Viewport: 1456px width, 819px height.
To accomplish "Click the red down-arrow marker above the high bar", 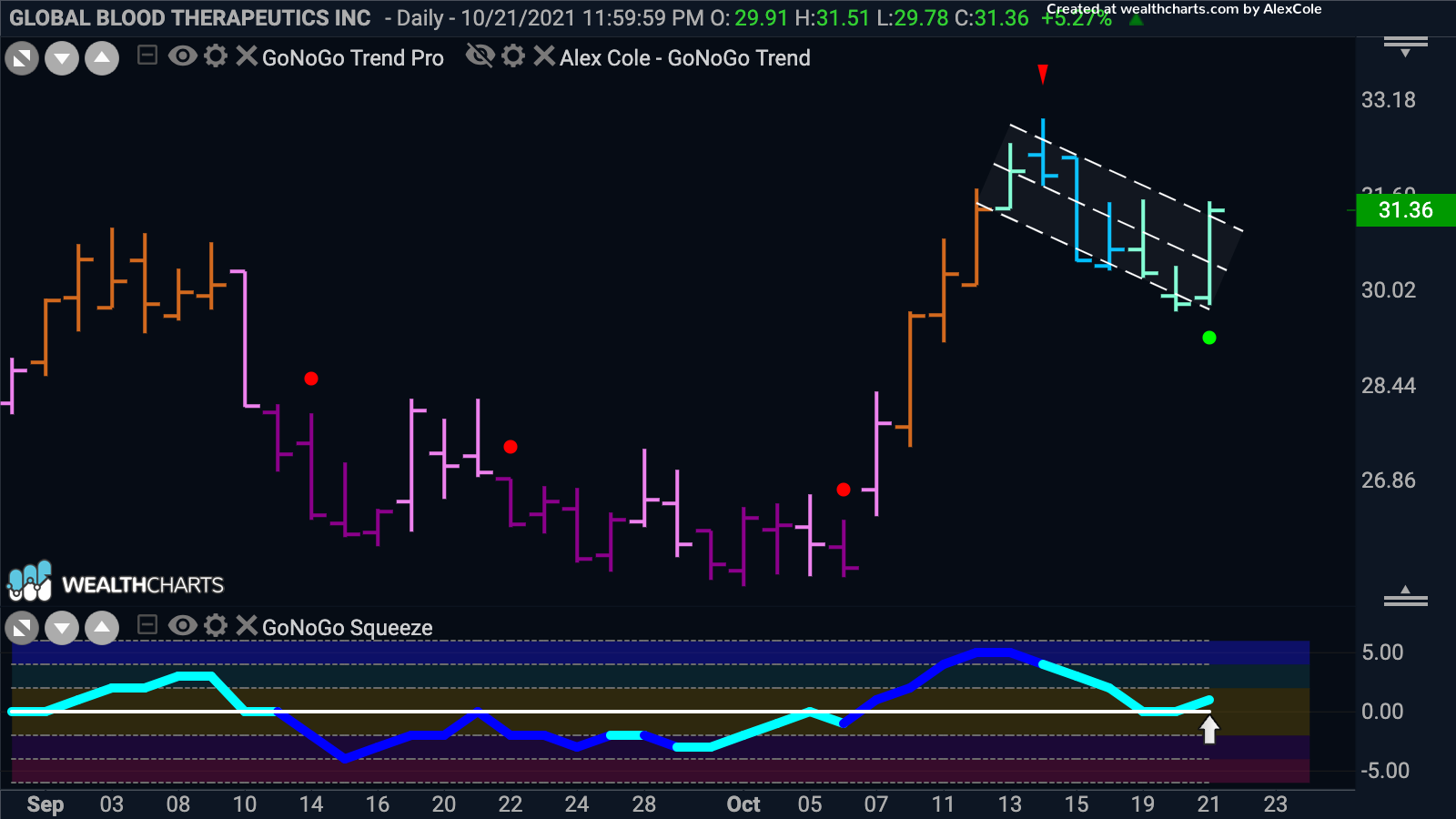I will 1043,74.
